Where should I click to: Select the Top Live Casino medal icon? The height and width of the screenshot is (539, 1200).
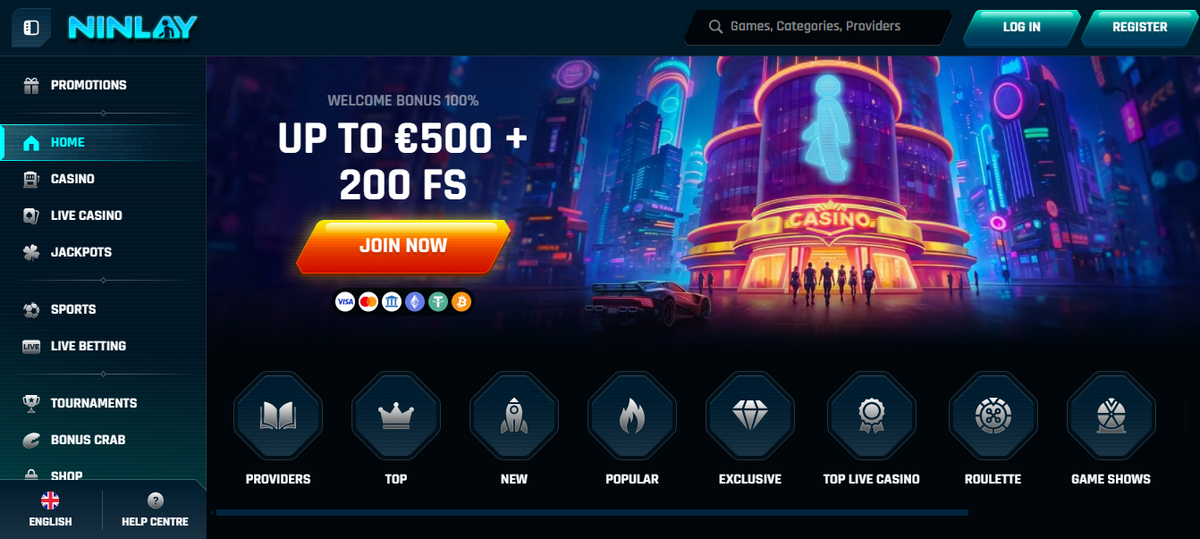871,415
